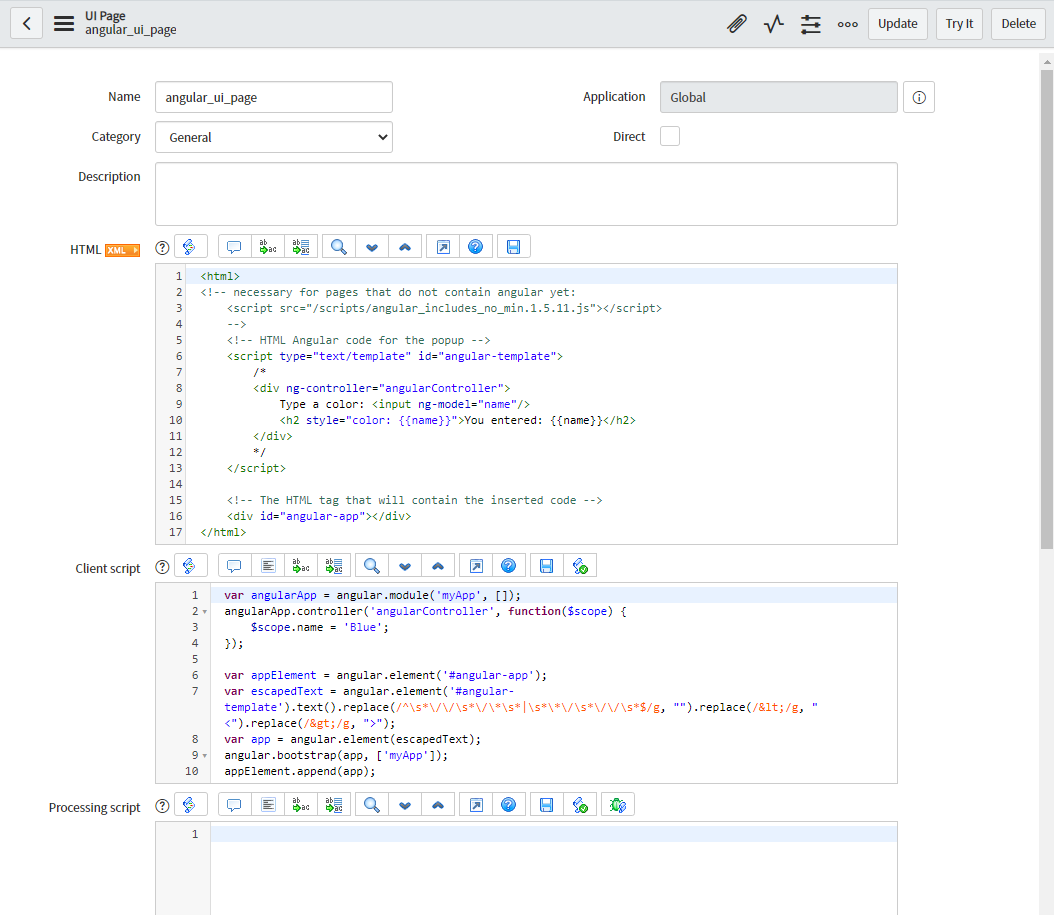1054x915 pixels.
Task: Click the help icon beside the HTML field
Action: pos(162,246)
